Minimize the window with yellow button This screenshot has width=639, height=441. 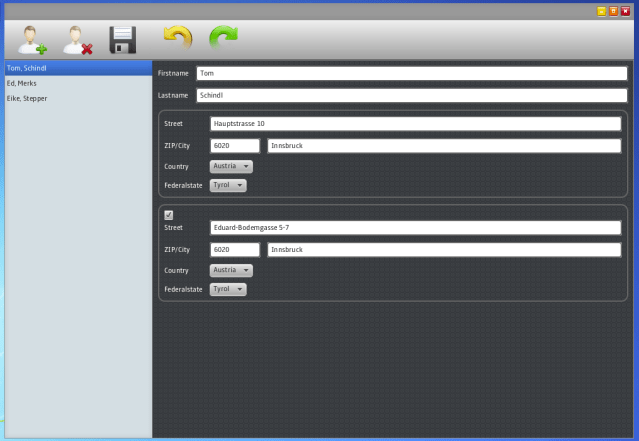(602, 11)
